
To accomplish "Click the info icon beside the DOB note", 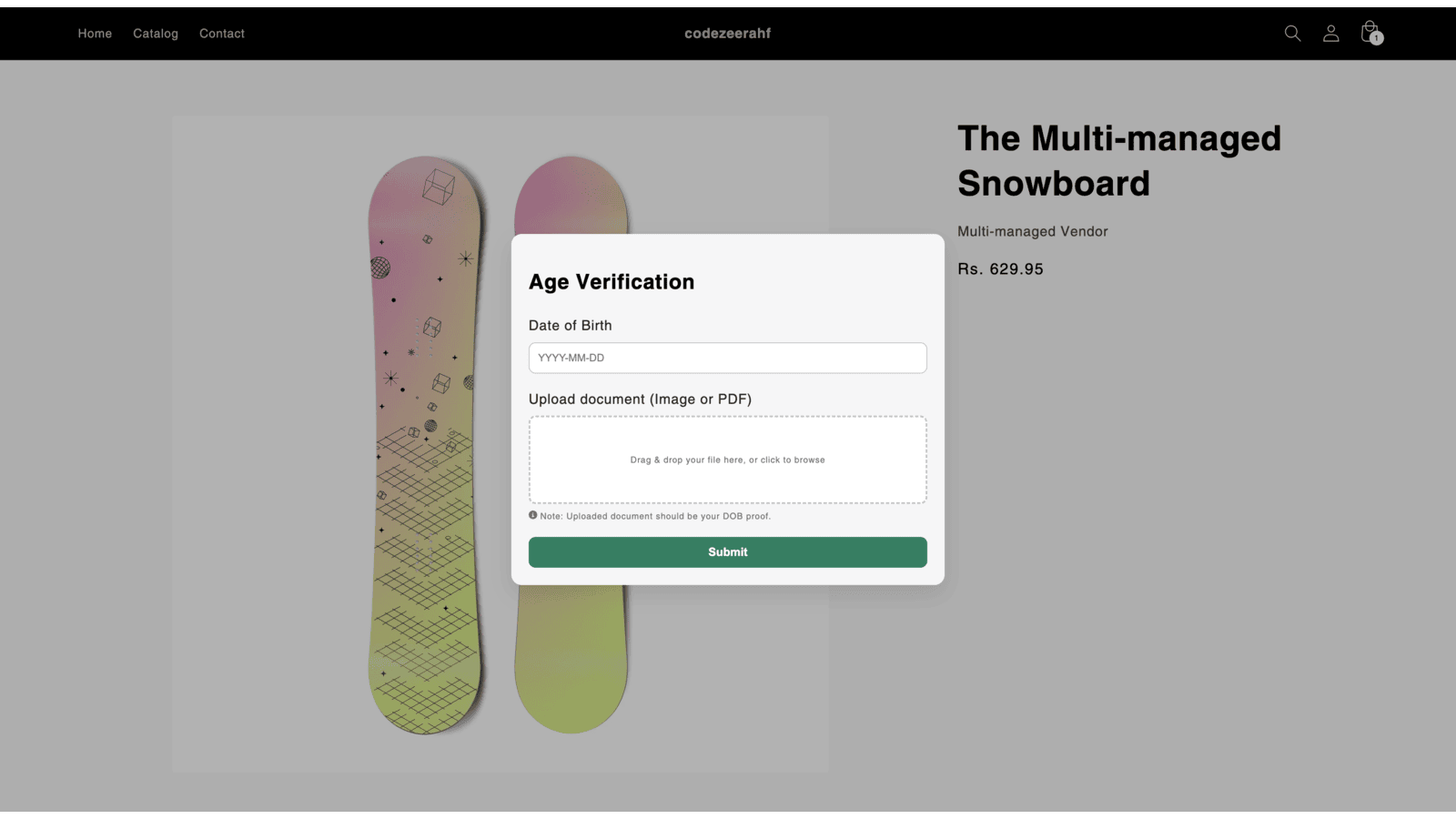I will click(x=533, y=516).
